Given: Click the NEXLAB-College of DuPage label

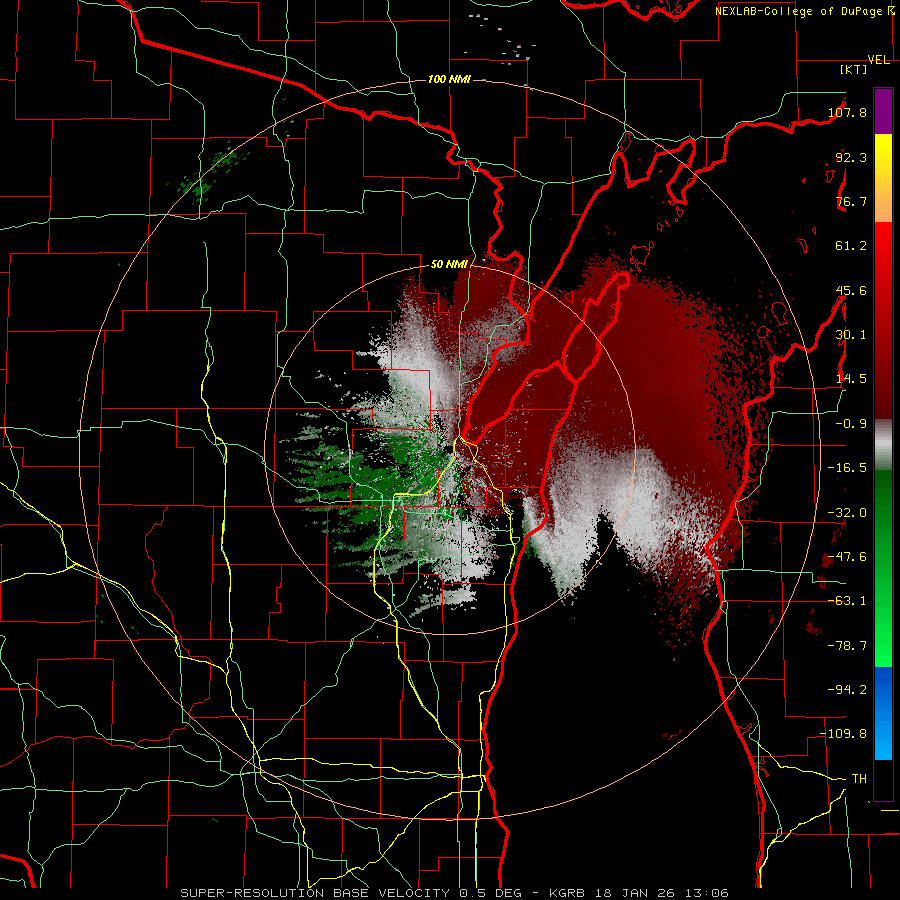Looking at the screenshot, I should 800,11.
